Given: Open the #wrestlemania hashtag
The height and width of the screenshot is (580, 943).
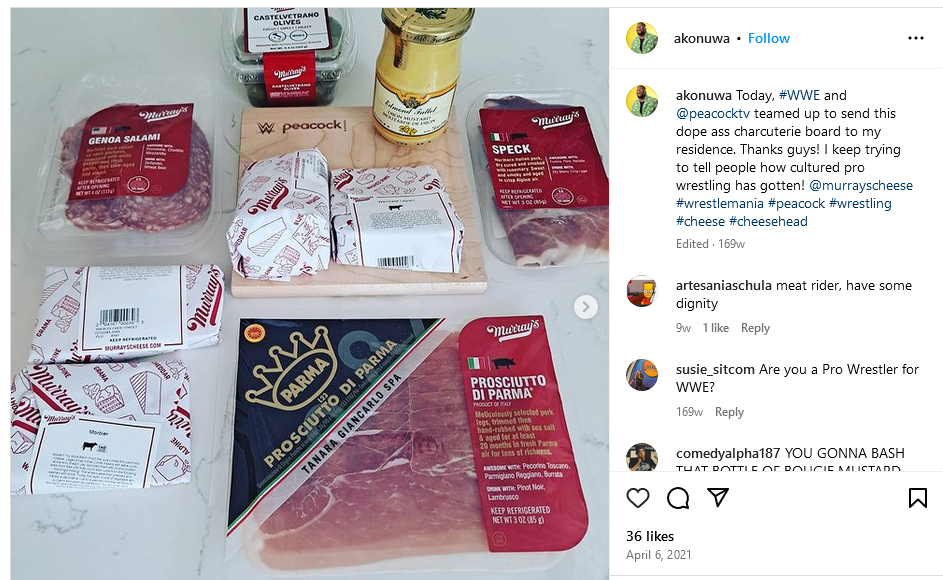Looking at the screenshot, I should coord(719,203).
